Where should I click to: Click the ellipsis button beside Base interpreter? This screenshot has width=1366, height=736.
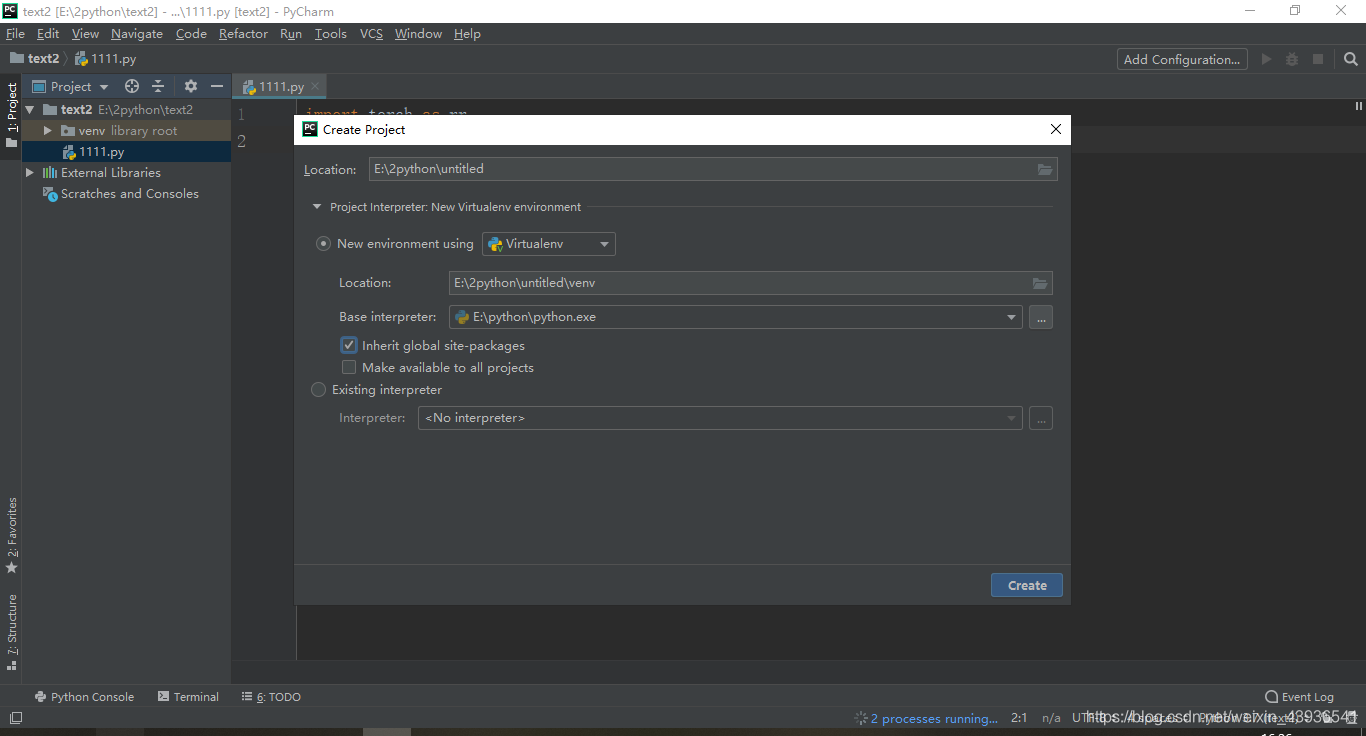pyautogui.click(x=1041, y=318)
